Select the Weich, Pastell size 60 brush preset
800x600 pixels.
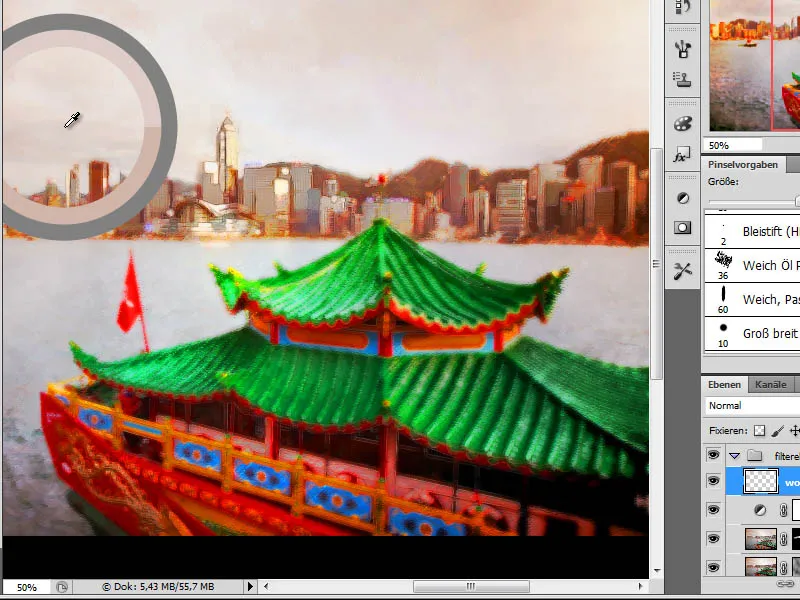click(752, 300)
